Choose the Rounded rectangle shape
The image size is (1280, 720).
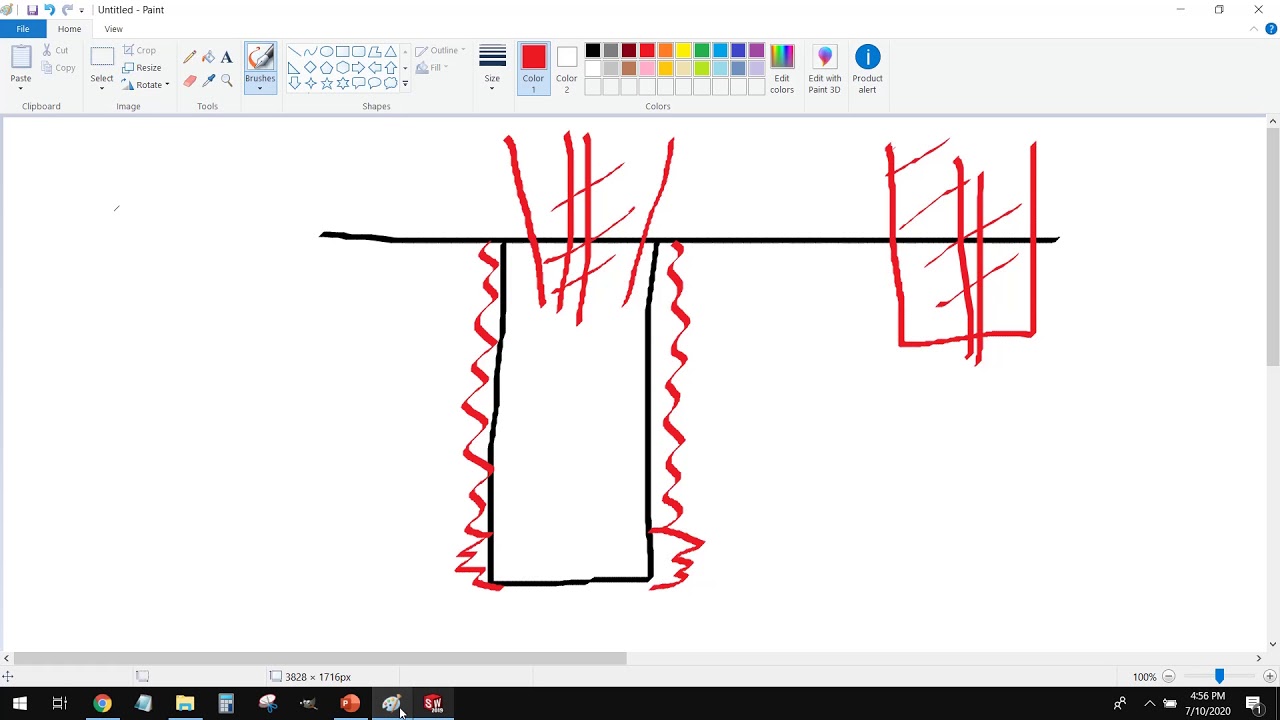click(358, 52)
